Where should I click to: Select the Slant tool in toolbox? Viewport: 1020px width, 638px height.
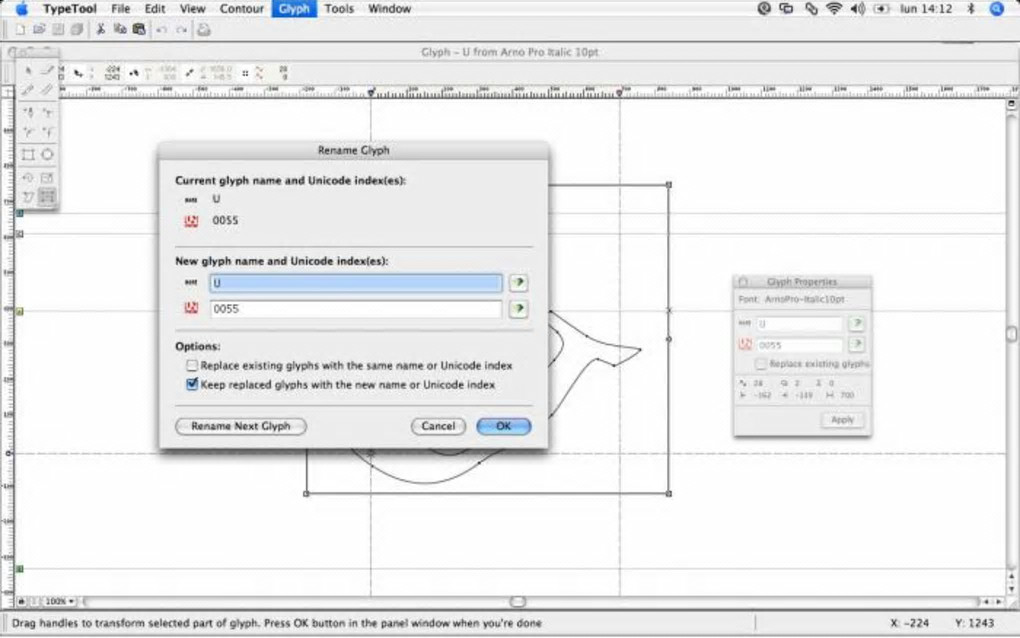(x=28, y=196)
